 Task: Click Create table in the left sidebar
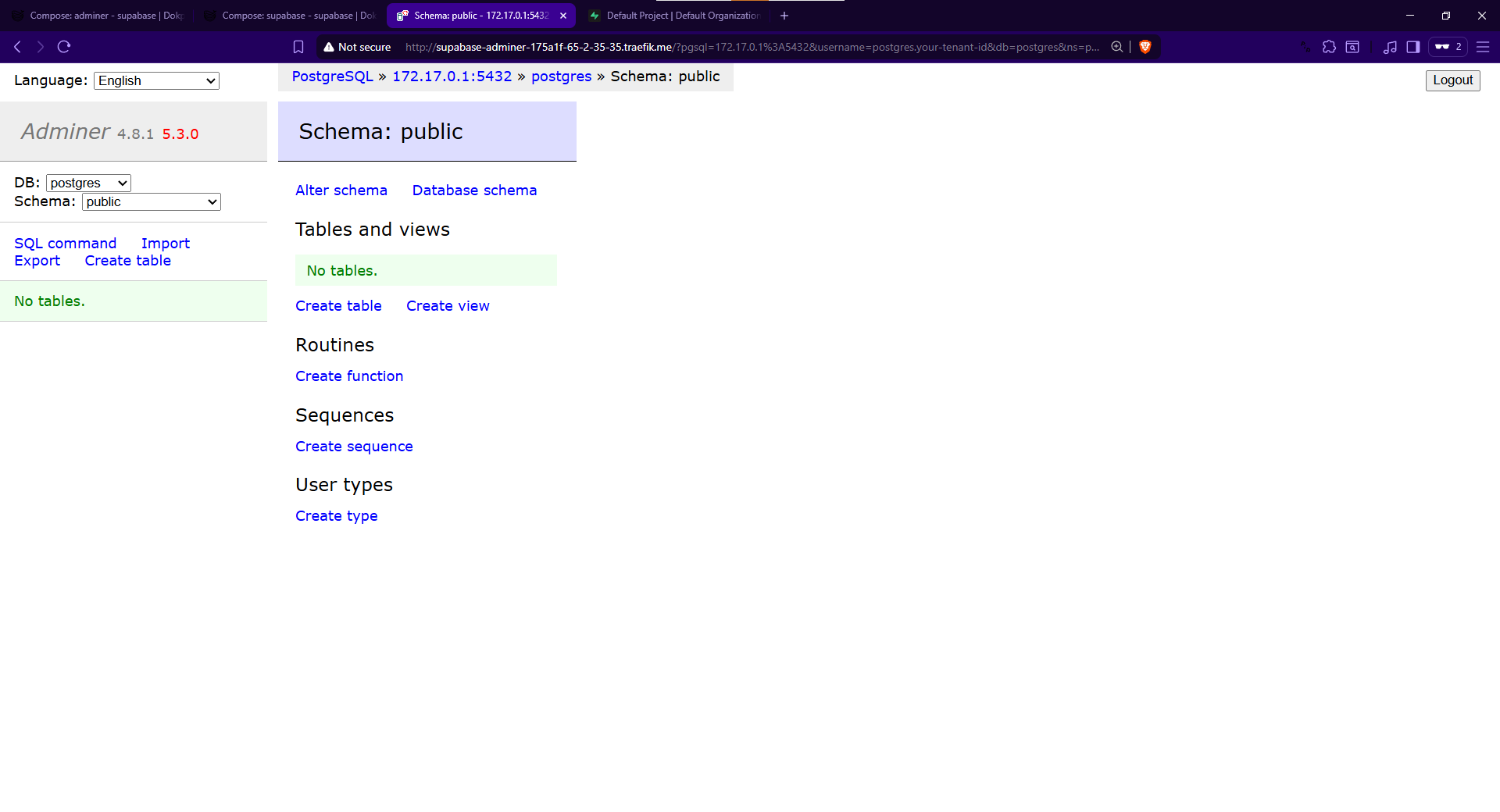127,261
